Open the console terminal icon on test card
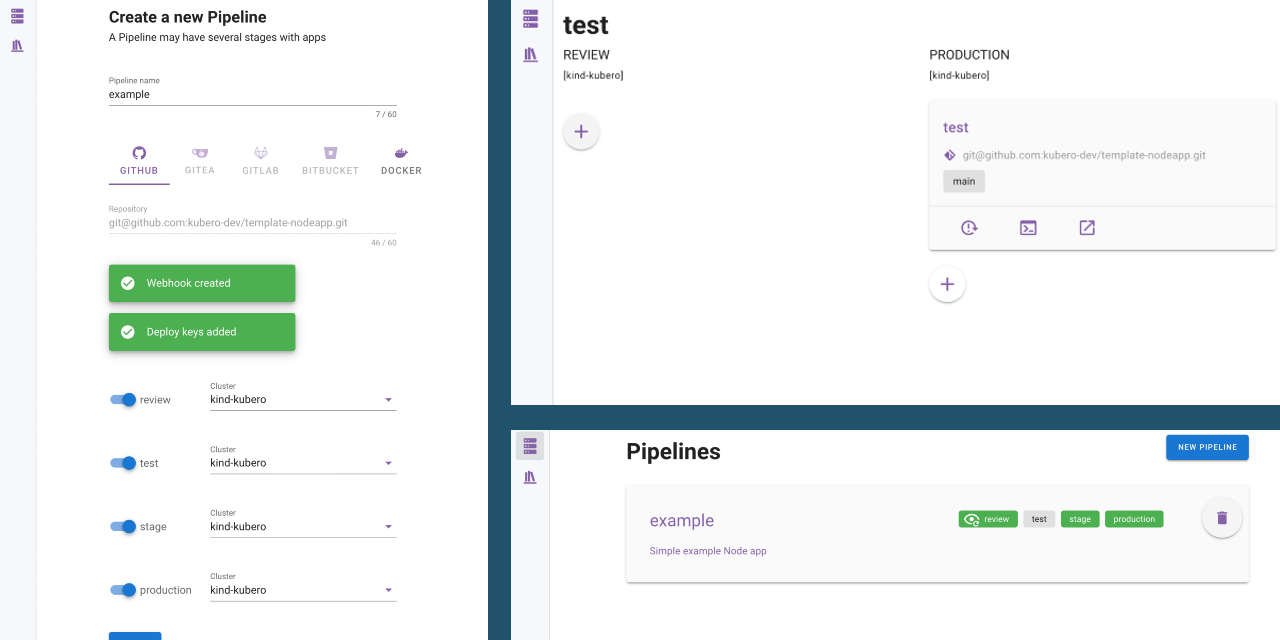The width and height of the screenshot is (1280, 640). [x=1028, y=228]
